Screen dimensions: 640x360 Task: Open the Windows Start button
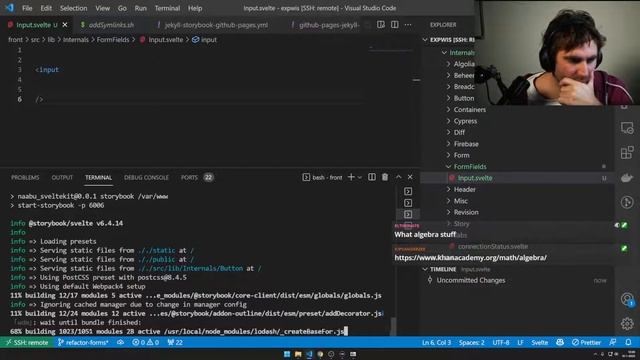287,354
